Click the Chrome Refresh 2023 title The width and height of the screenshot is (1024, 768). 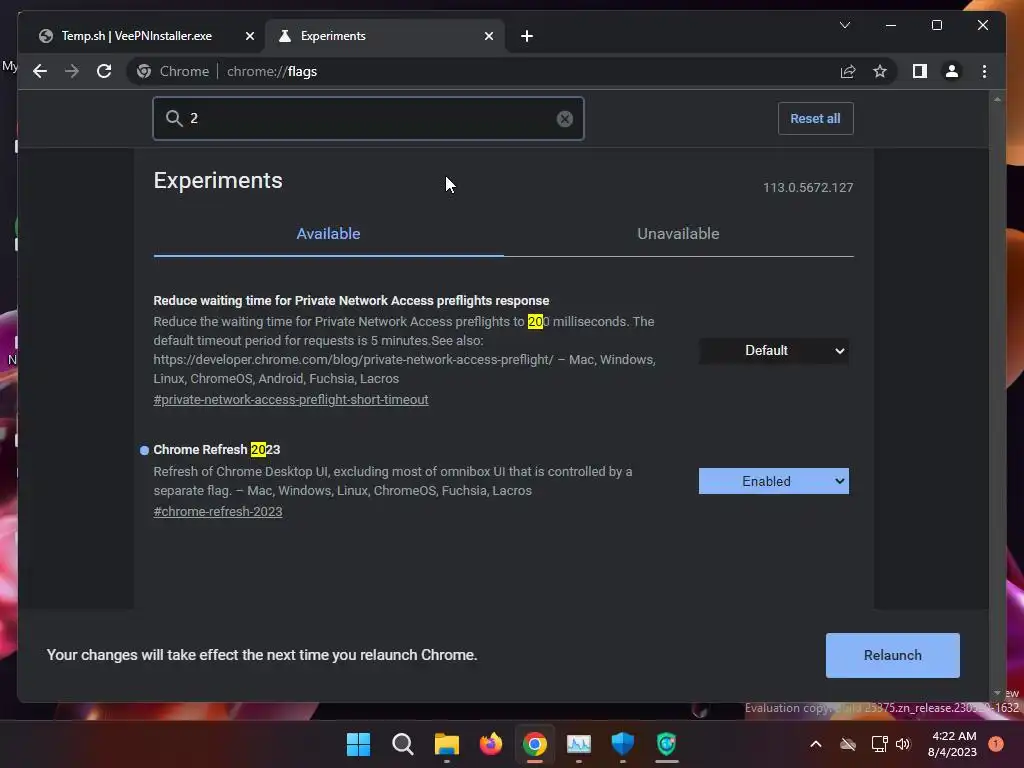coord(217,450)
